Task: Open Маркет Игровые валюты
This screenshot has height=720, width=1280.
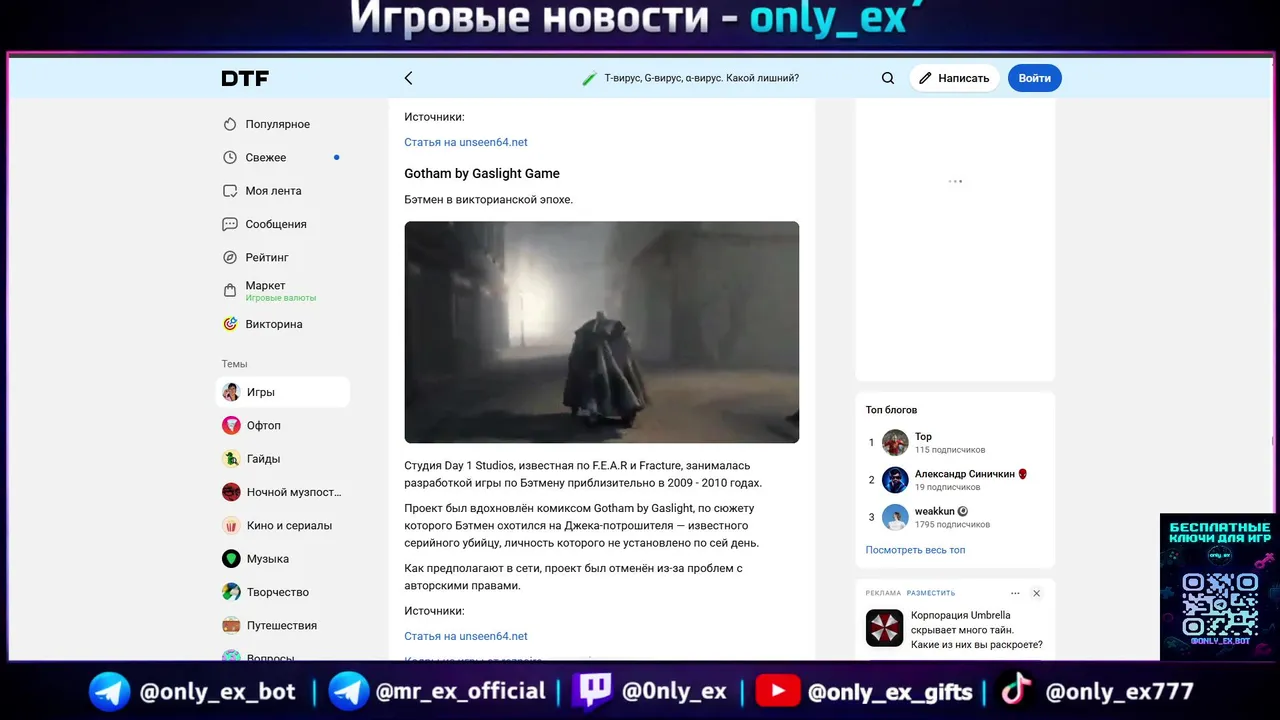Action: click(x=280, y=291)
